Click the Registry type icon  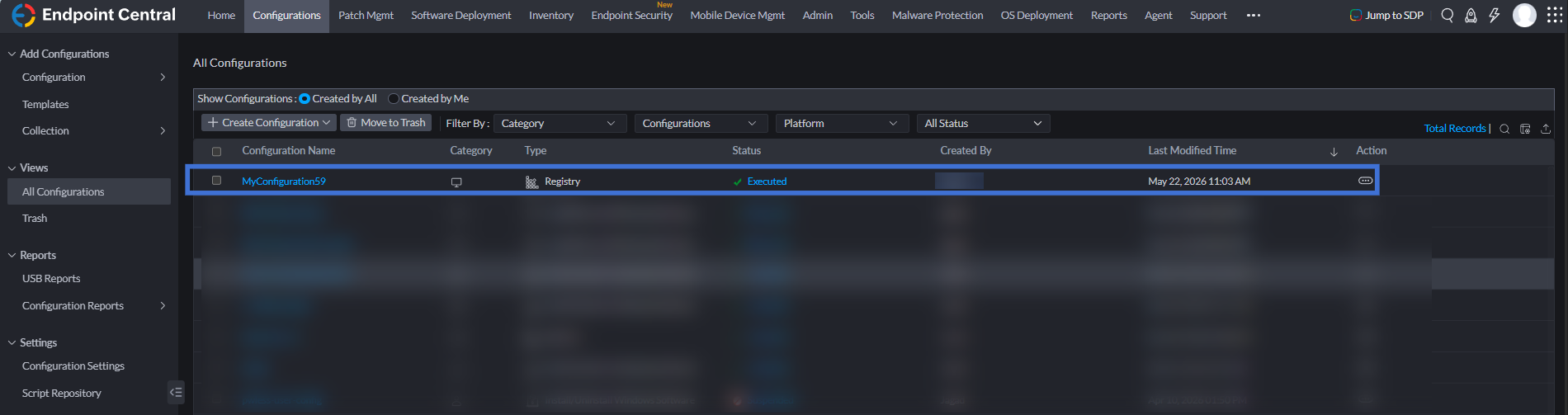[x=531, y=182]
